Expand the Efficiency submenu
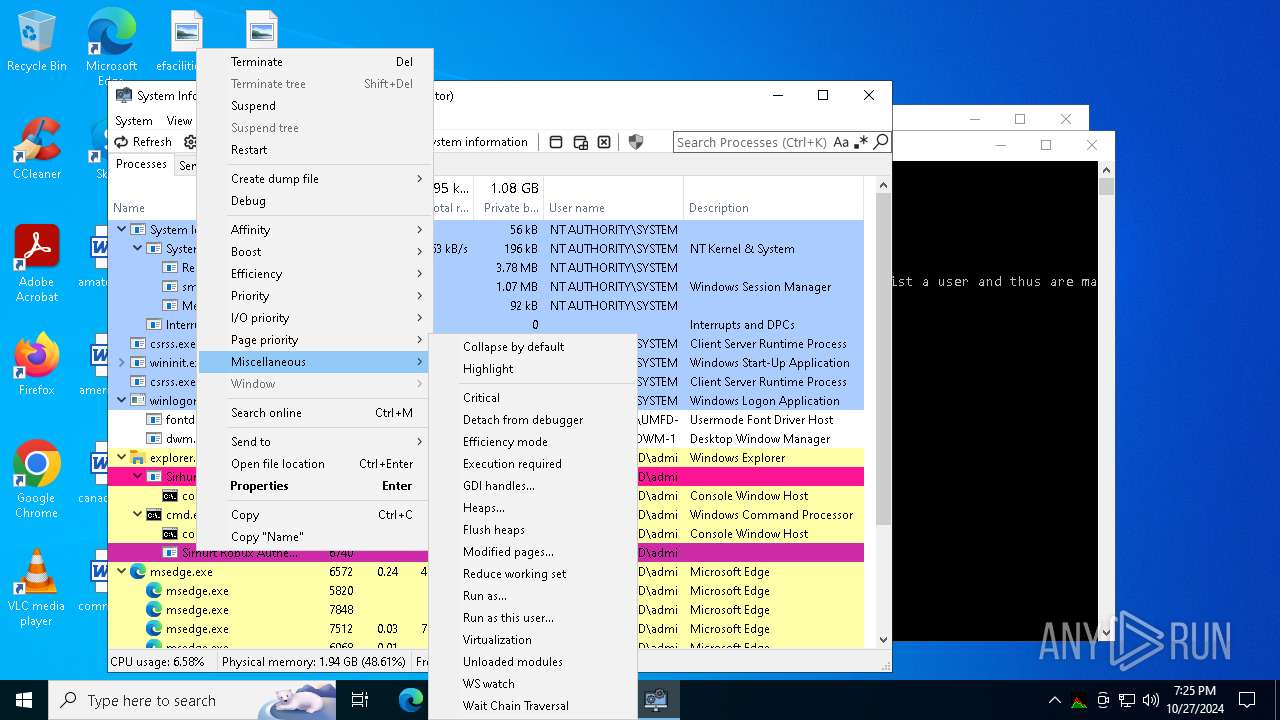Image resolution: width=1280 pixels, height=720 pixels. point(316,274)
